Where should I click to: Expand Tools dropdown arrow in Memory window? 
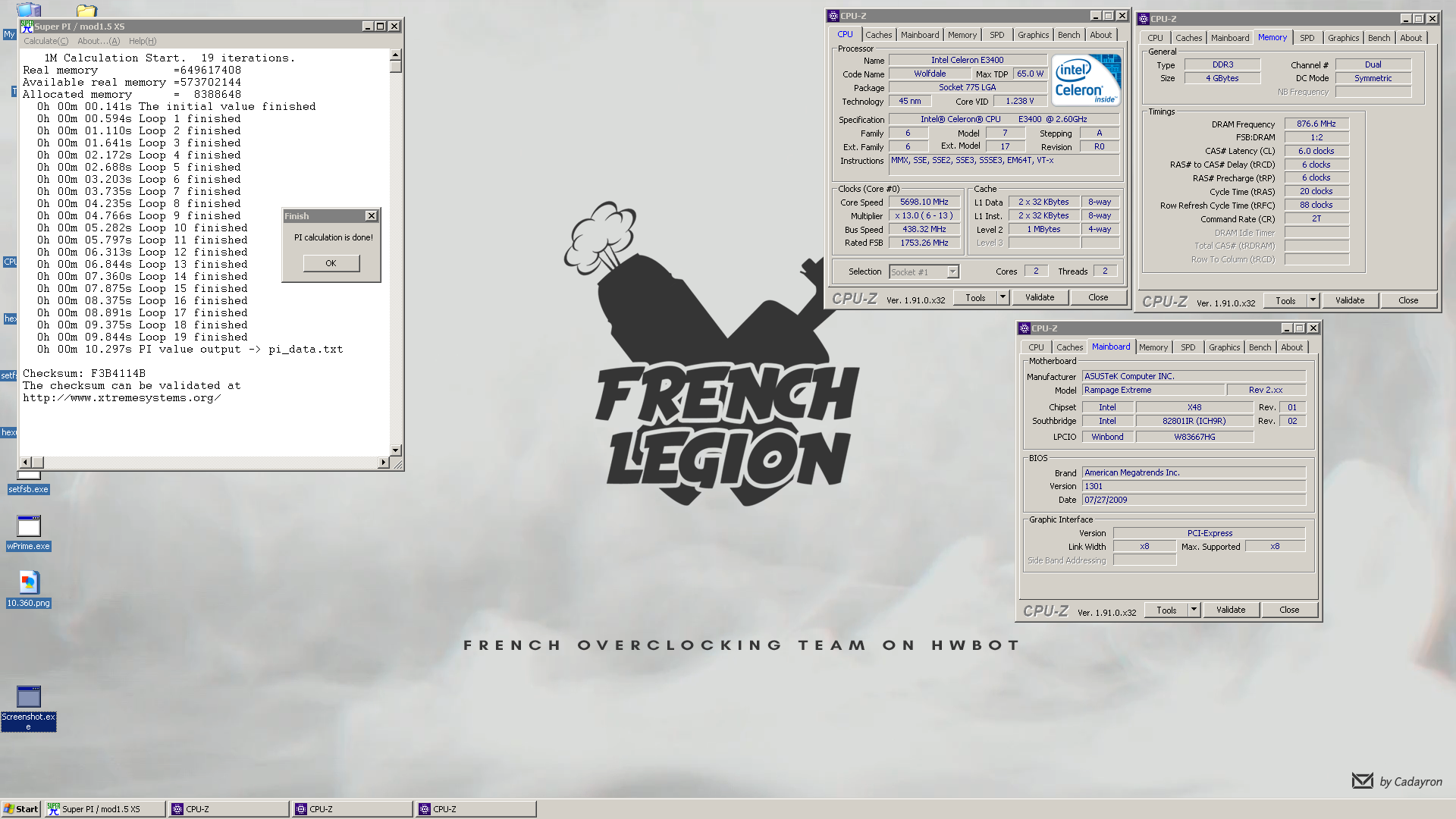click(x=1313, y=300)
